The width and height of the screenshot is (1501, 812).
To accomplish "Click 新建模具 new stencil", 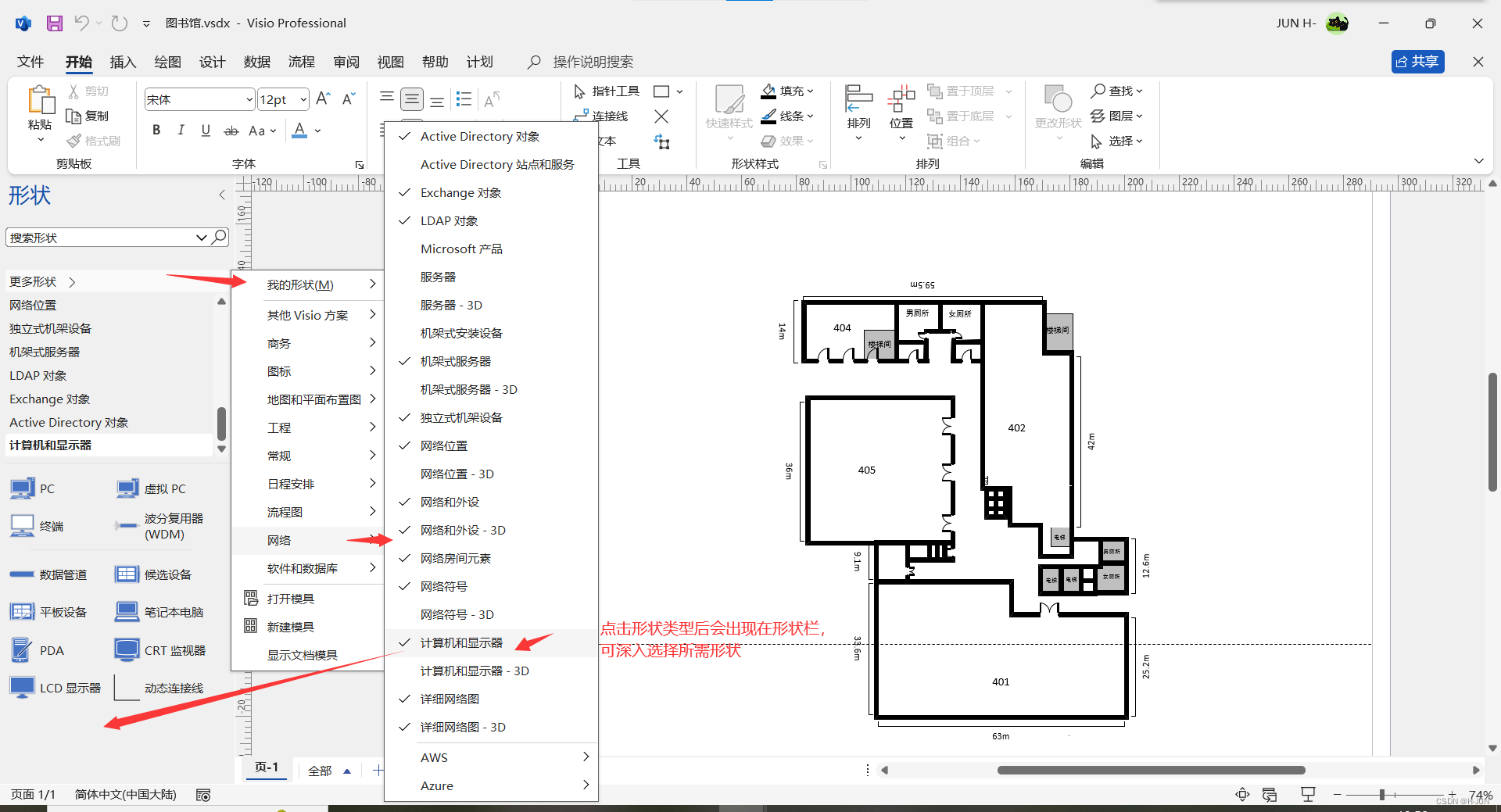I will click(309, 627).
